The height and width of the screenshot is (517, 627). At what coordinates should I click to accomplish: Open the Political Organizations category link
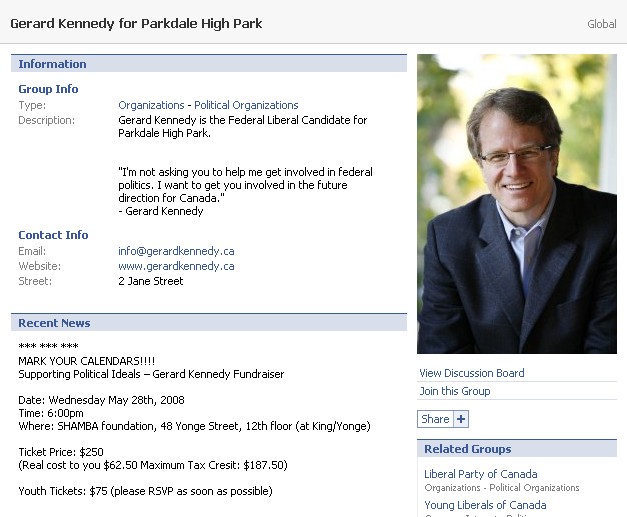pos(246,105)
